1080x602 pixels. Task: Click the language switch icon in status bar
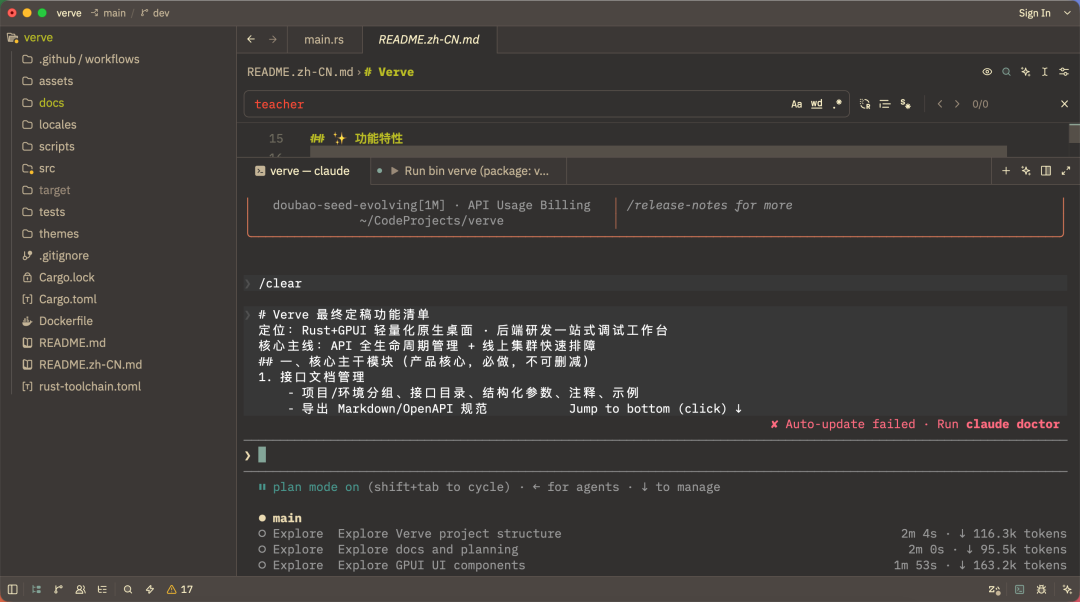point(995,590)
